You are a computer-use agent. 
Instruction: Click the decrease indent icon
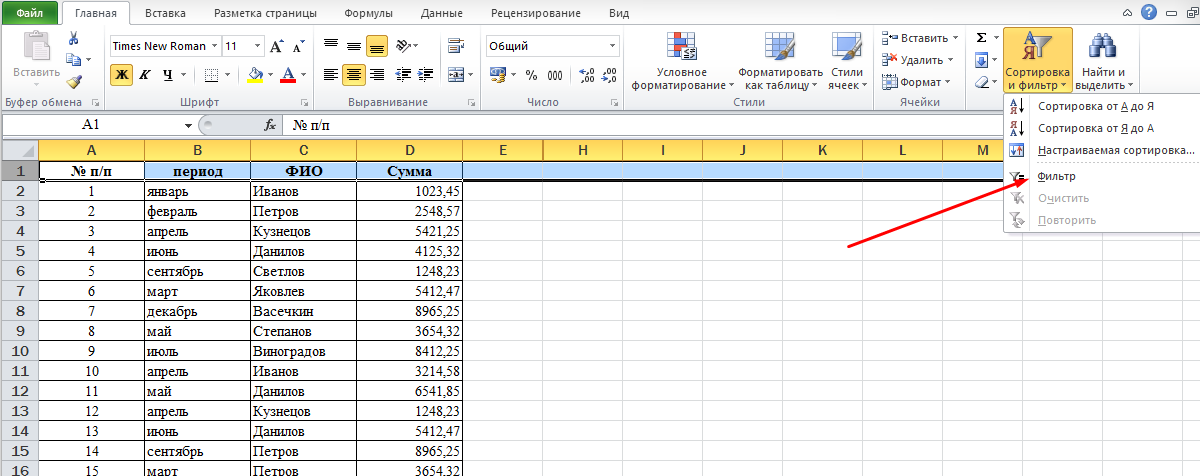tap(403, 75)
